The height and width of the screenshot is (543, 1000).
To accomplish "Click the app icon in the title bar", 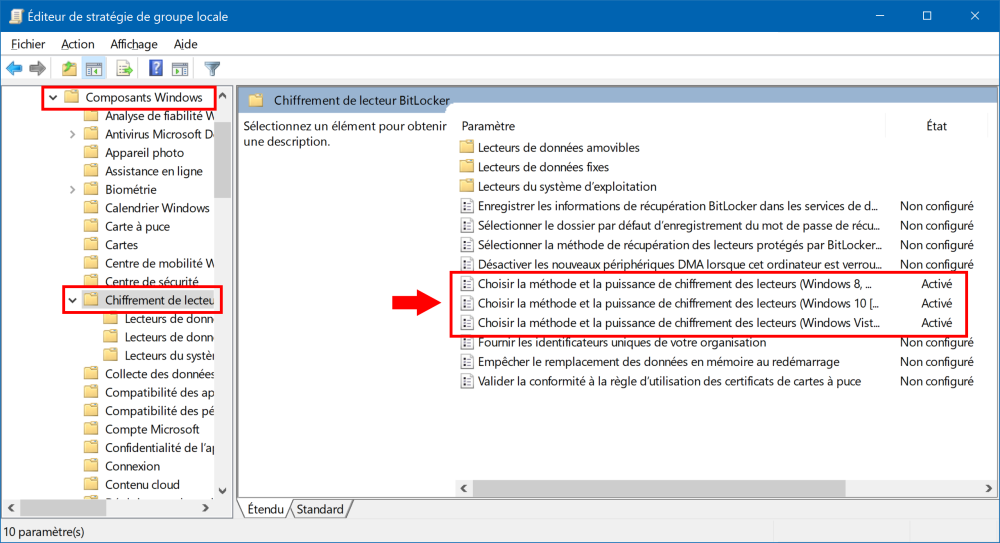I will click(16, 16).
